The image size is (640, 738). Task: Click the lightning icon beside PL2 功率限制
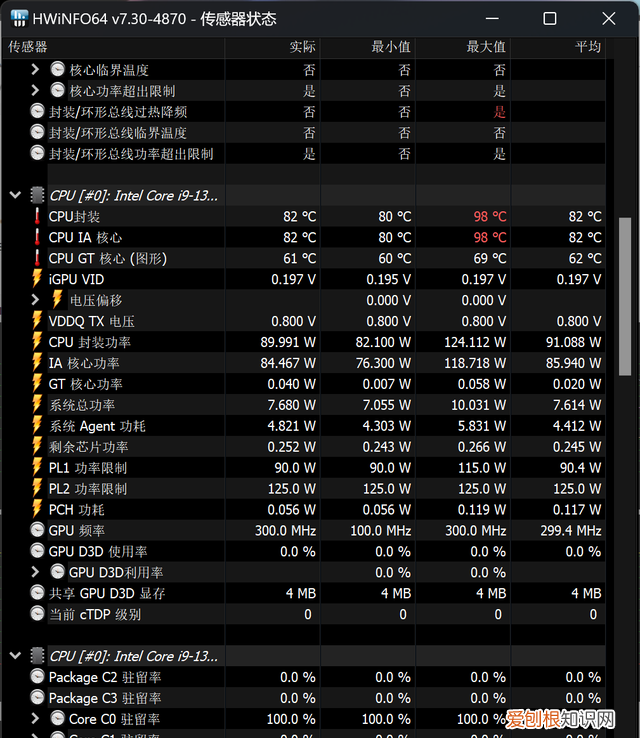pos(37,488)
